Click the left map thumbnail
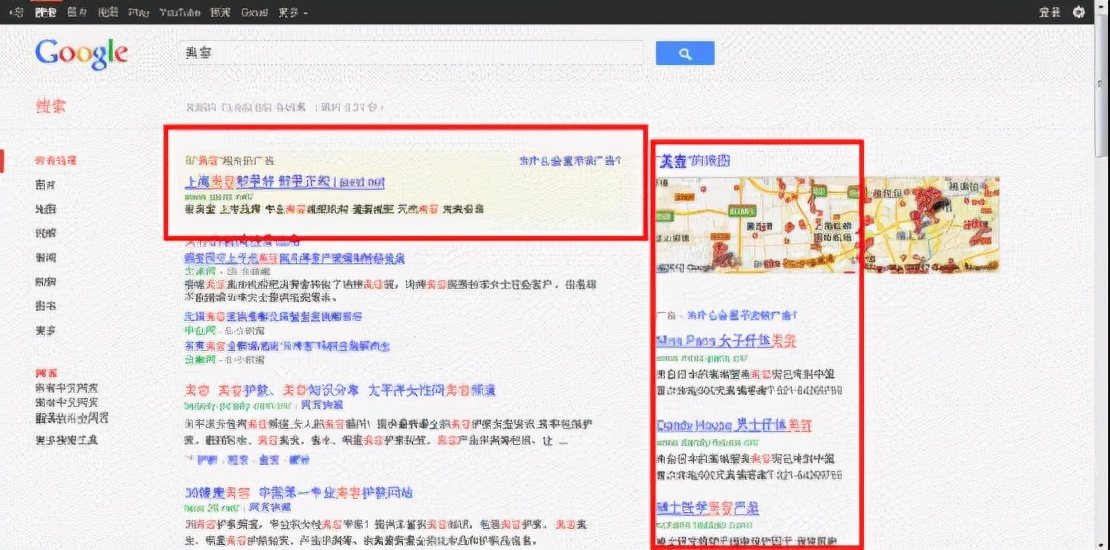The width and height of the screenshot is (1110, 550). (759, 224)
